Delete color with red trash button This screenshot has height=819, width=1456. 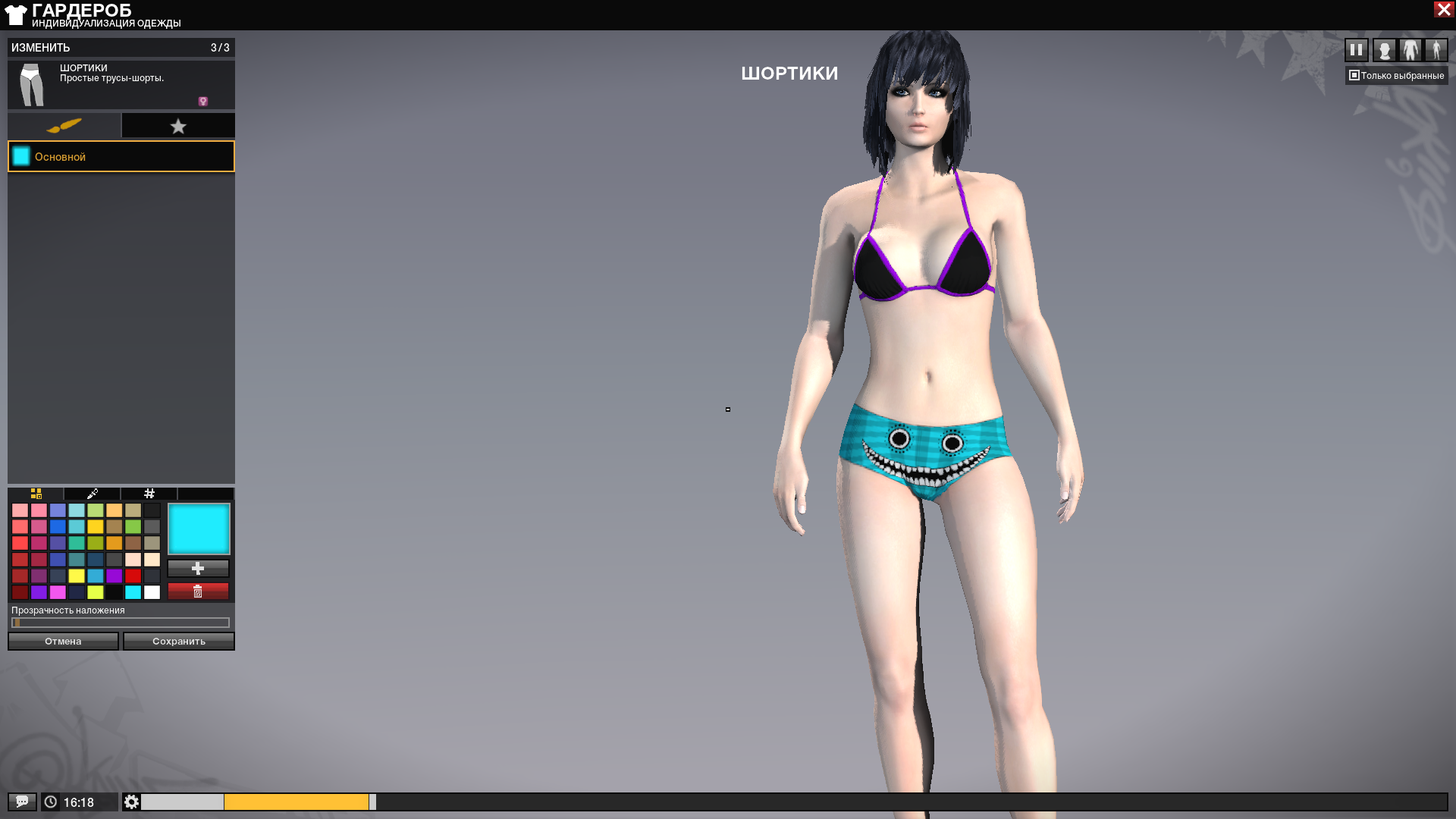198,591
